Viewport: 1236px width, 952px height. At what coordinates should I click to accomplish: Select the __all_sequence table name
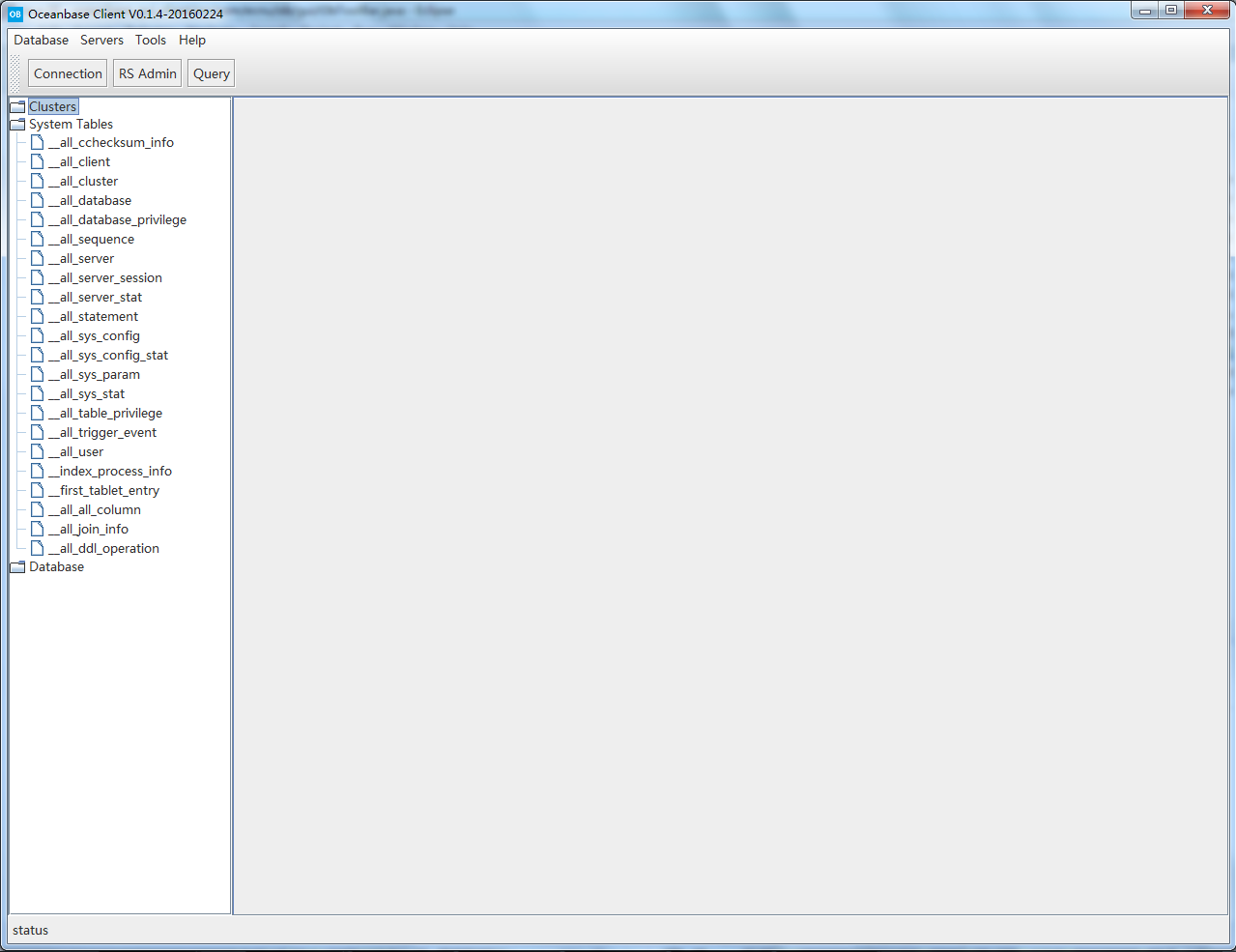[92, 239]
